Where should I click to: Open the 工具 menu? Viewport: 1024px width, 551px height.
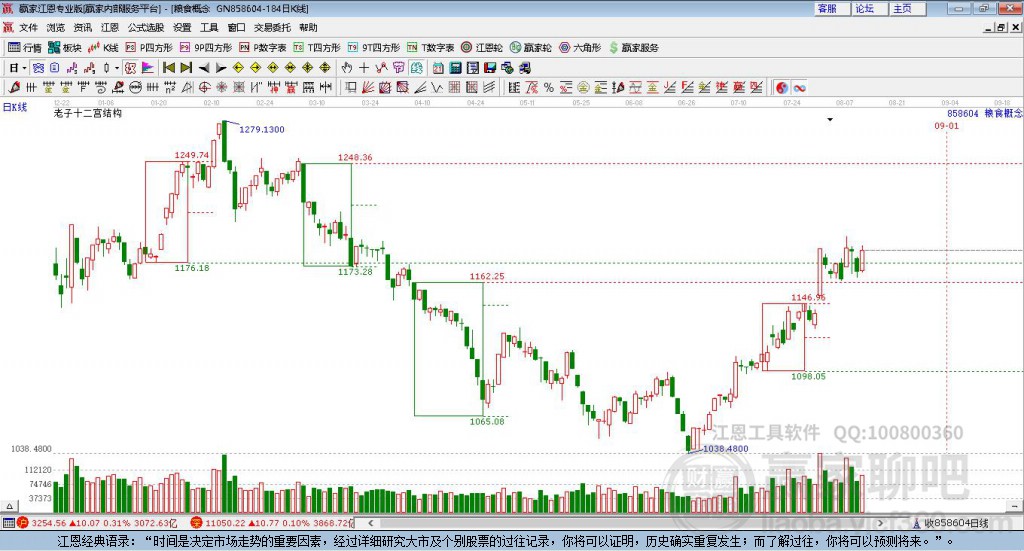click(209, 27)
